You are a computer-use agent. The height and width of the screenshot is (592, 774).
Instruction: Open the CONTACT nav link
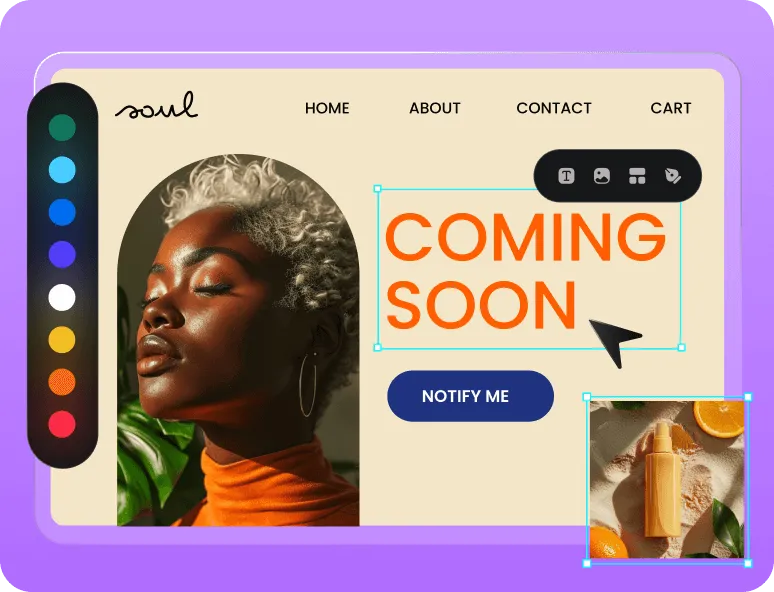coord(554,108)
